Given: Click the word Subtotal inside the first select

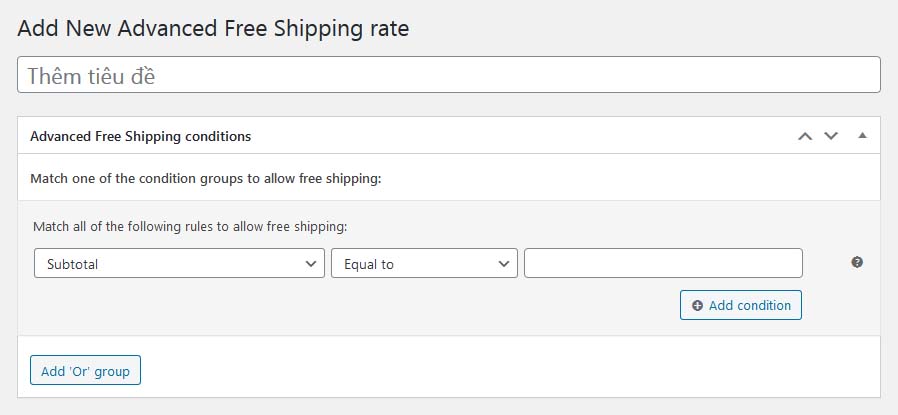Looking at the screenshot, I should (x=72, y=264).
